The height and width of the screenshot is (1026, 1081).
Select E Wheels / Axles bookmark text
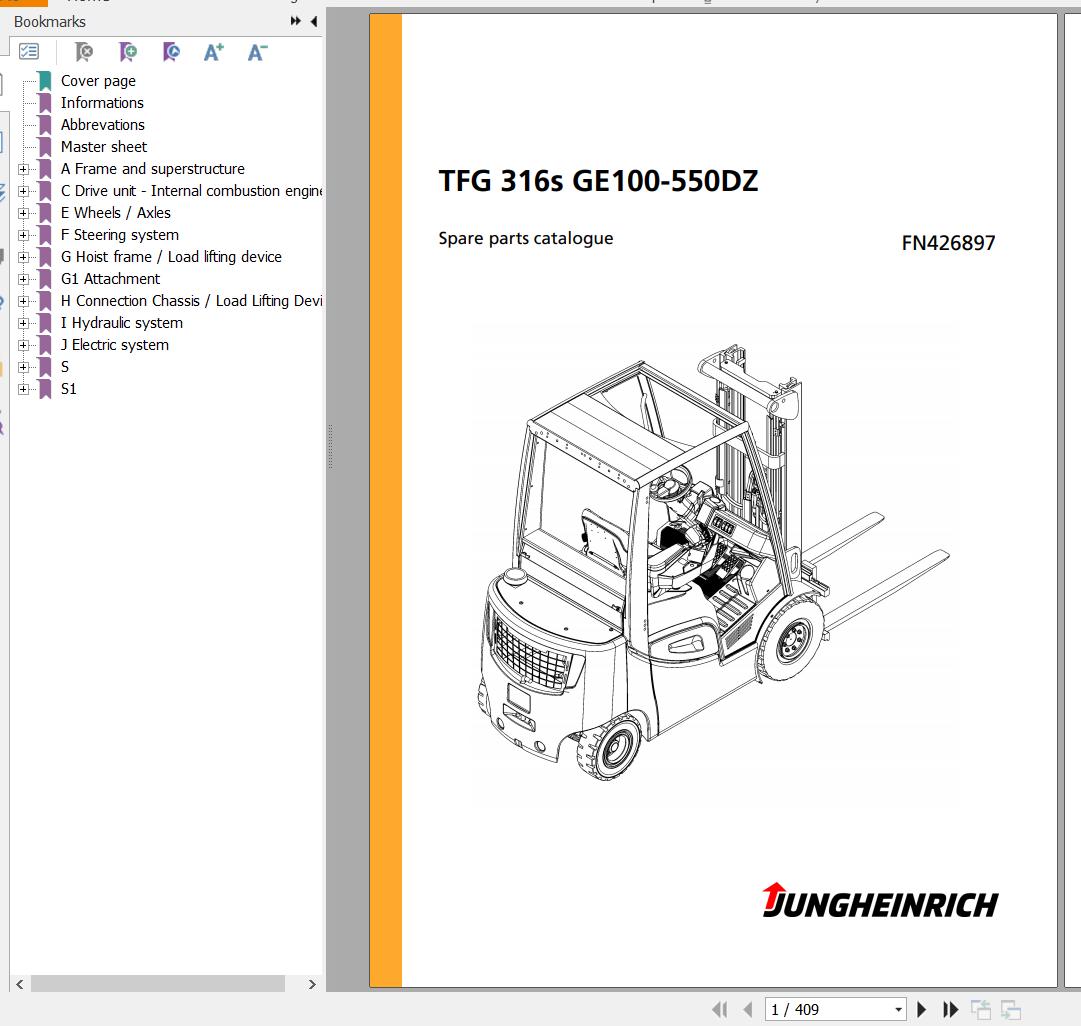click(115, 213)
